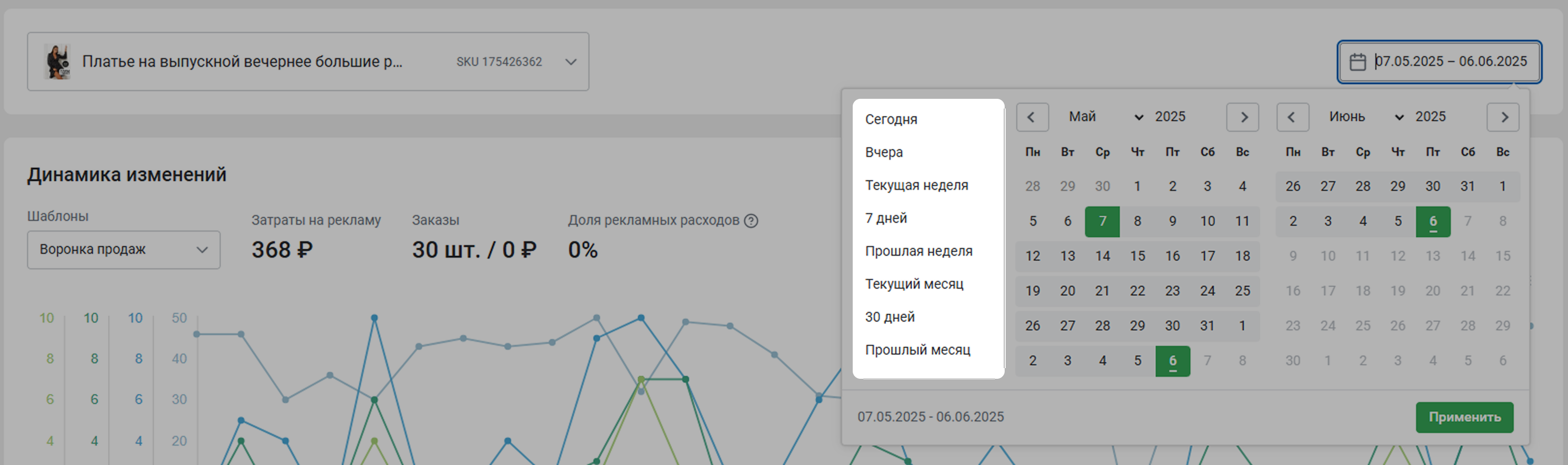Click highlighted start date 7 in May
Screen dimensions: 1568x465
click(1102, 221)
